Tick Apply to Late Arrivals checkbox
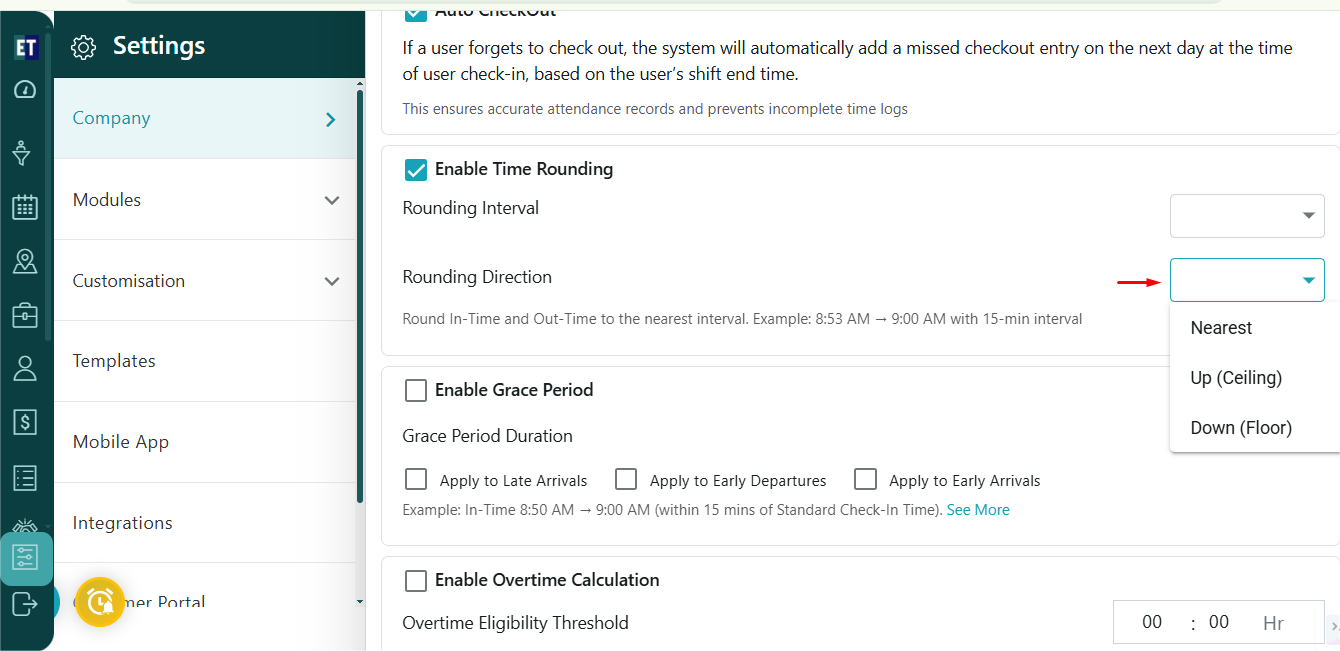 [416, 479]
